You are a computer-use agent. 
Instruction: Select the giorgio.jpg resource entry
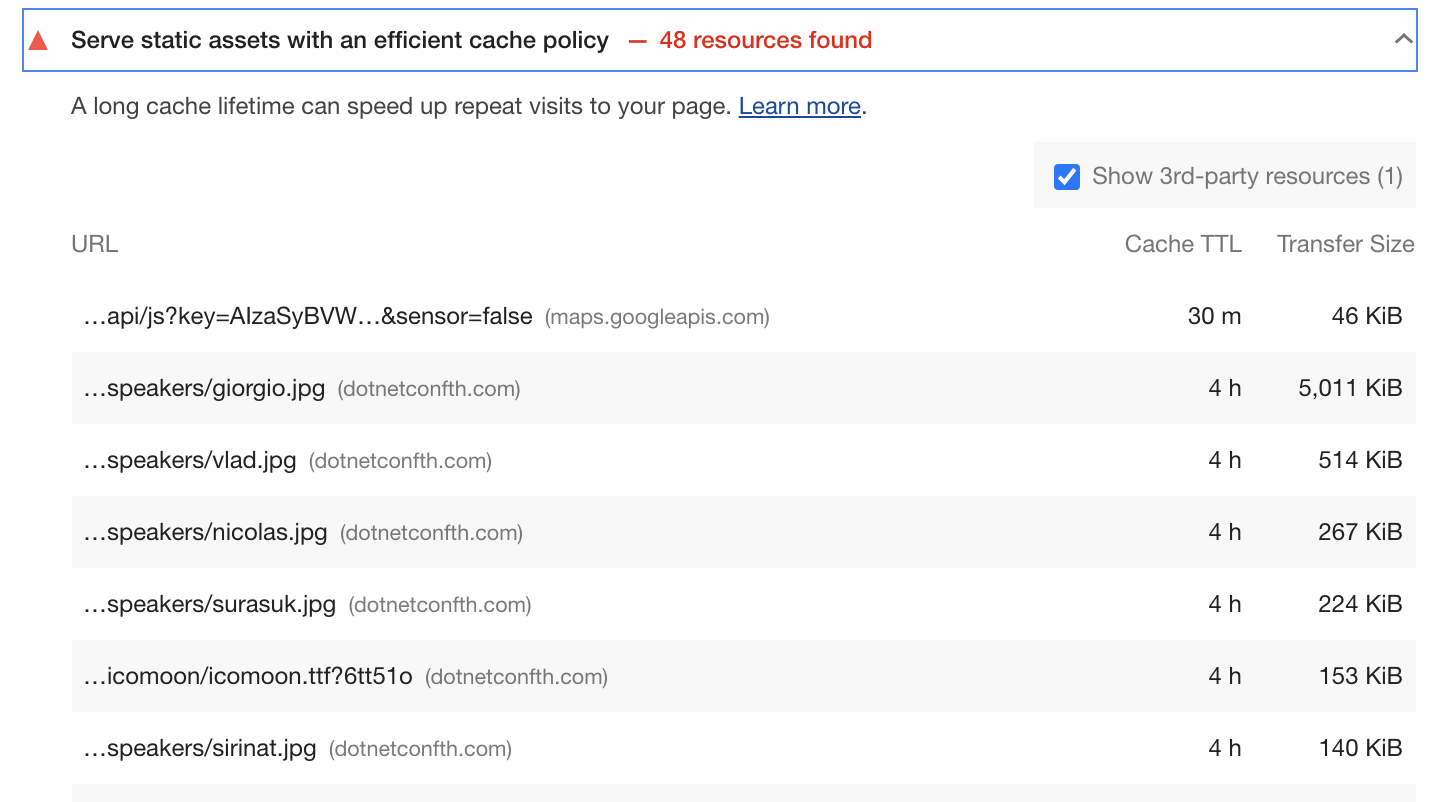coord(203,388)
